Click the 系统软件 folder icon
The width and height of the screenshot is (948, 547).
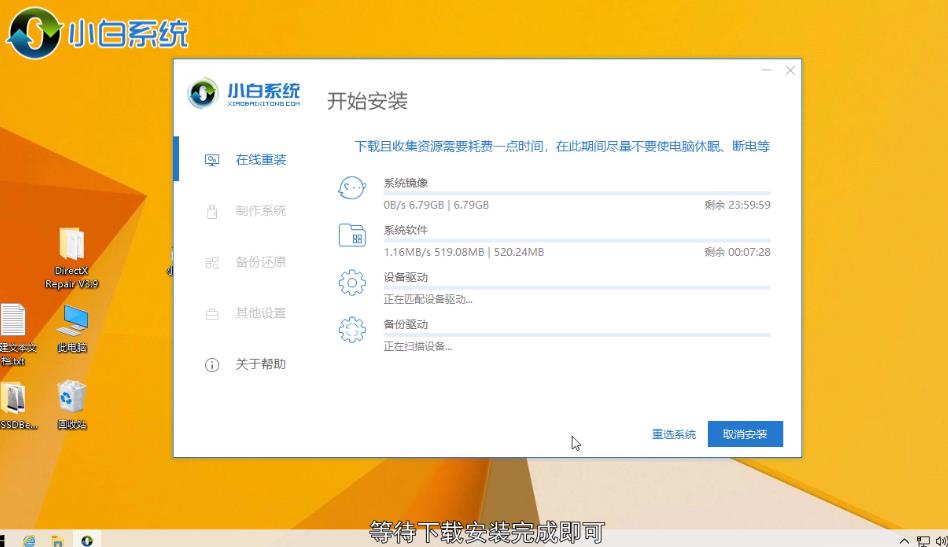coord(352,235)
